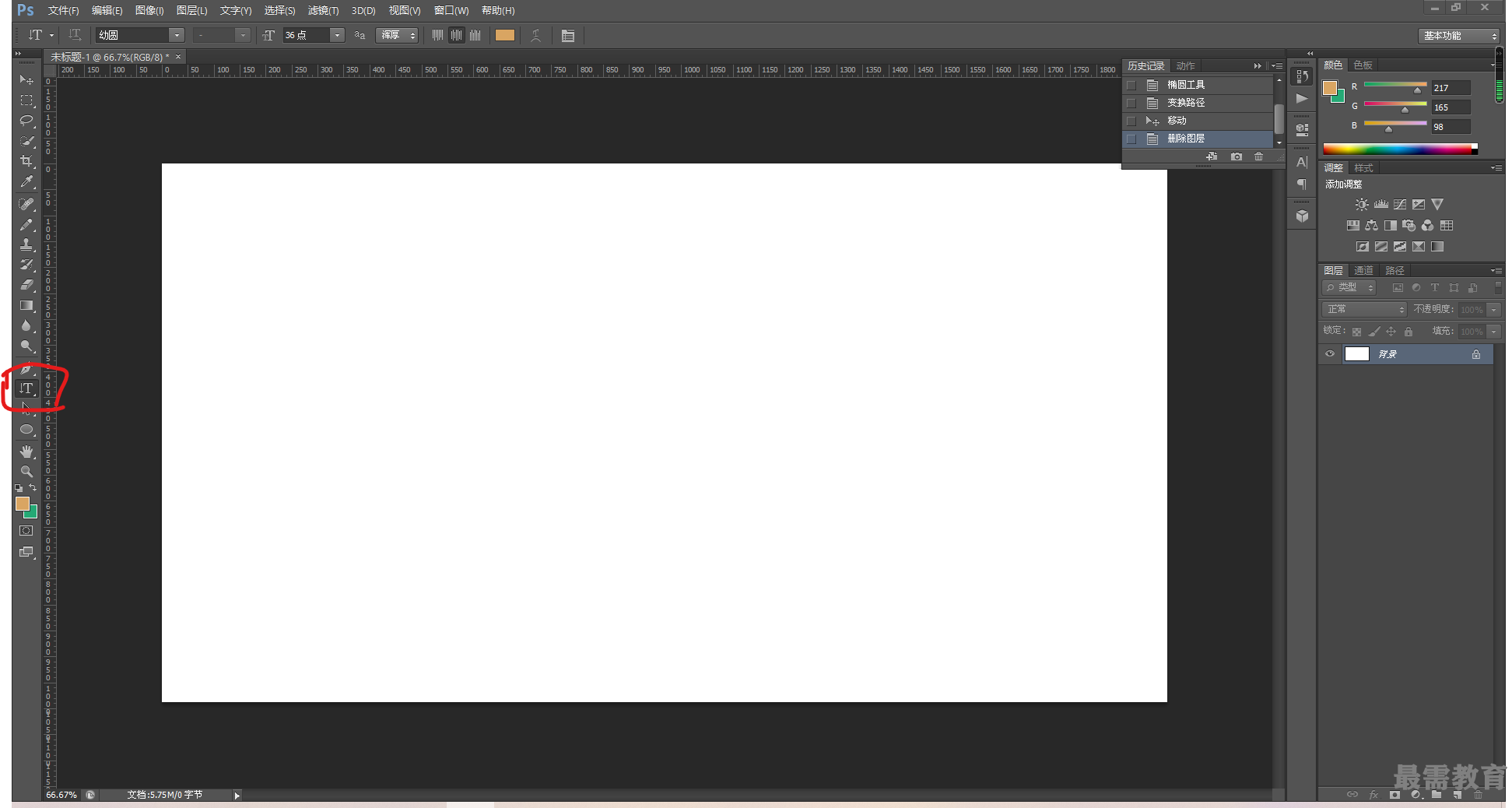Select the Ellipse shape tool

coord(26,429)
